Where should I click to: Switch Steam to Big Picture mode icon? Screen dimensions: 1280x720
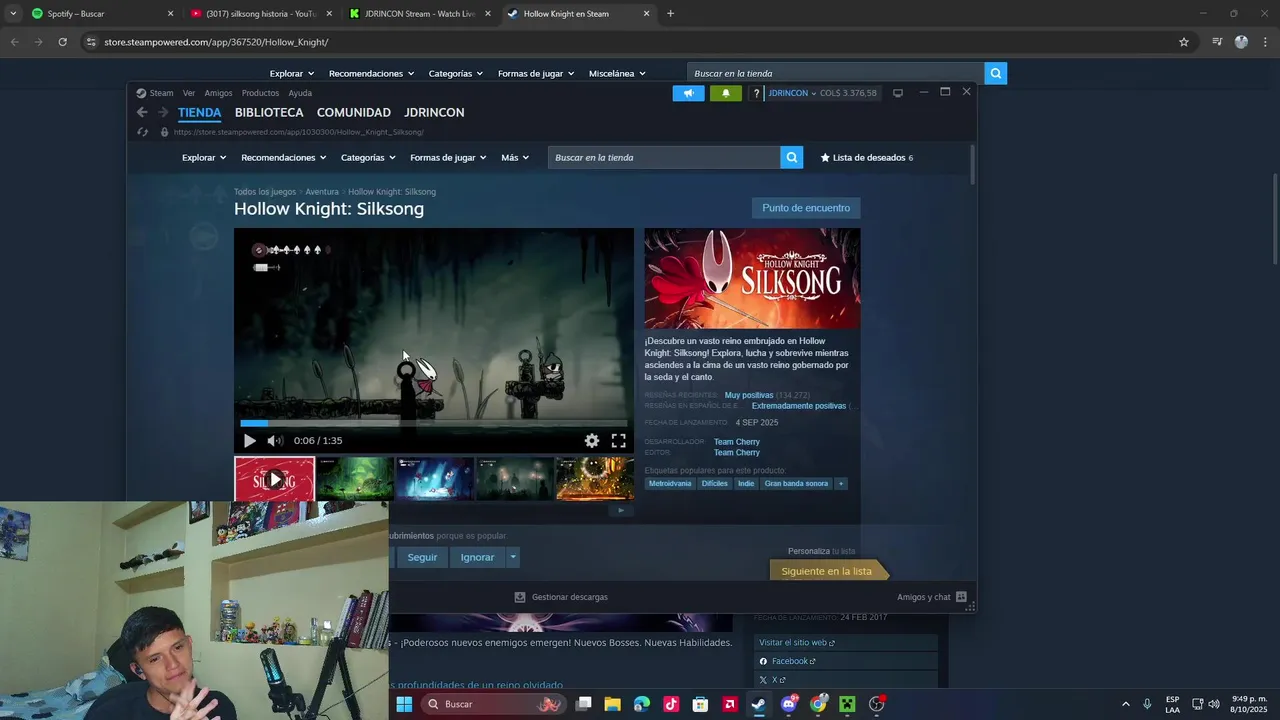[898, 93]
